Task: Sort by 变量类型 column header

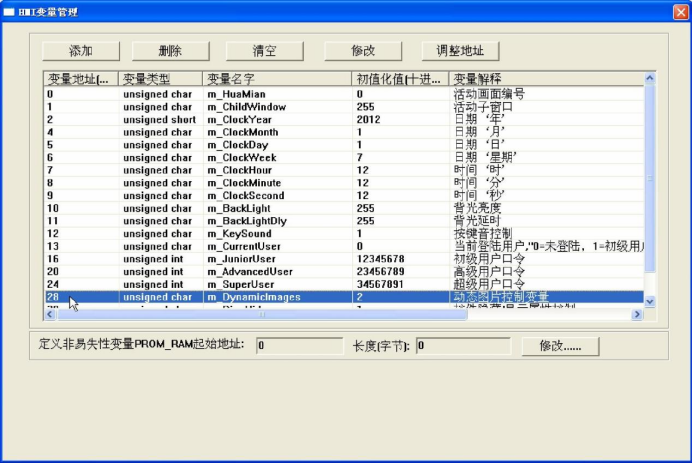Action: [160, 79]
